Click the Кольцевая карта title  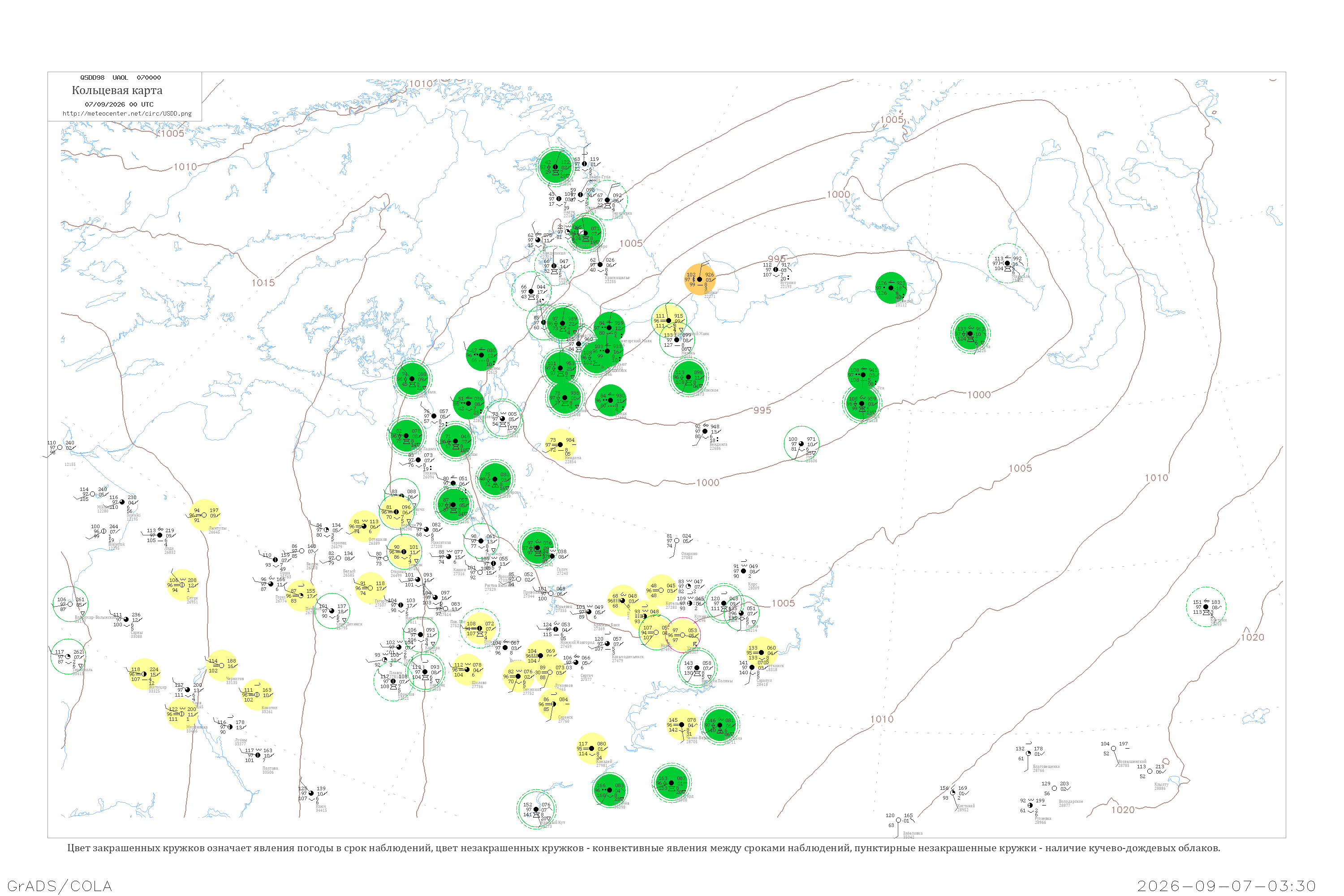117,90
